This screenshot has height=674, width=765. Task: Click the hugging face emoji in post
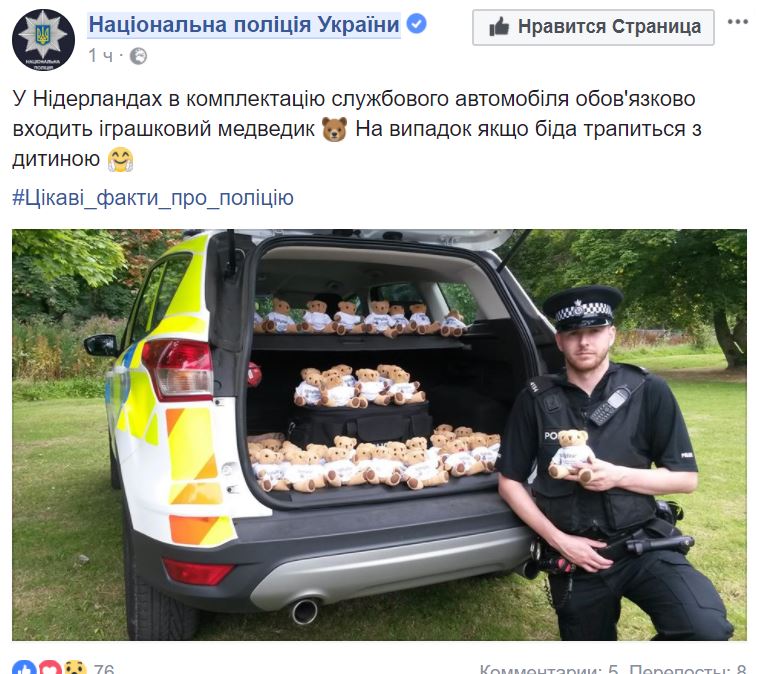click(120, 160)
